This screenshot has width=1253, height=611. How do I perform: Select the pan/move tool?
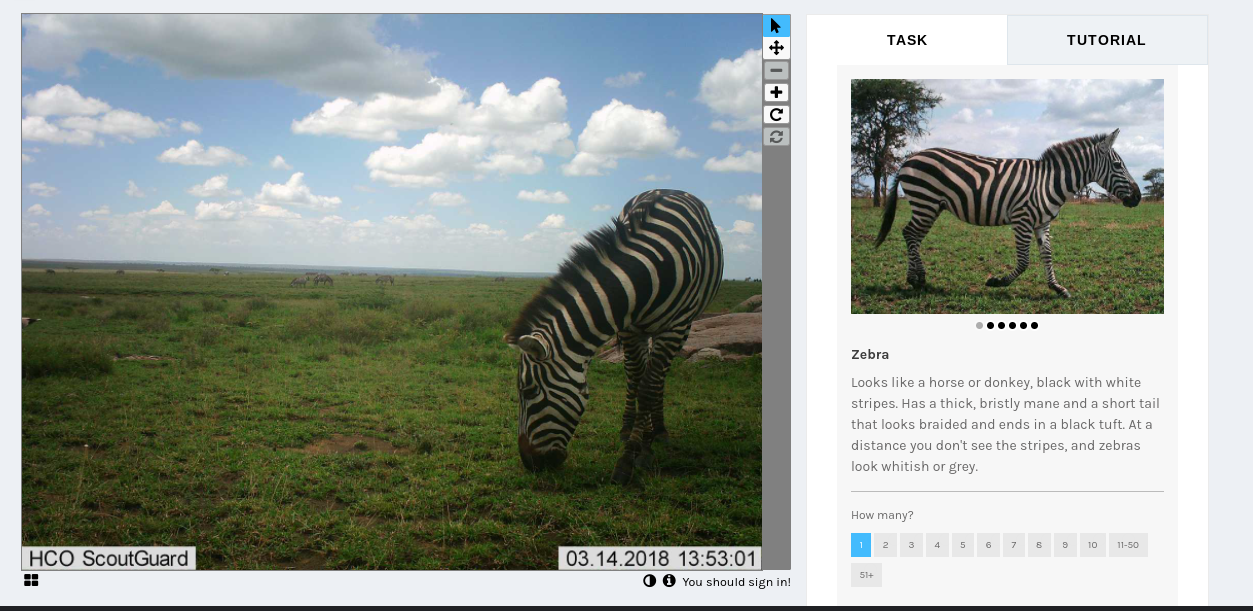pos(776,48)
